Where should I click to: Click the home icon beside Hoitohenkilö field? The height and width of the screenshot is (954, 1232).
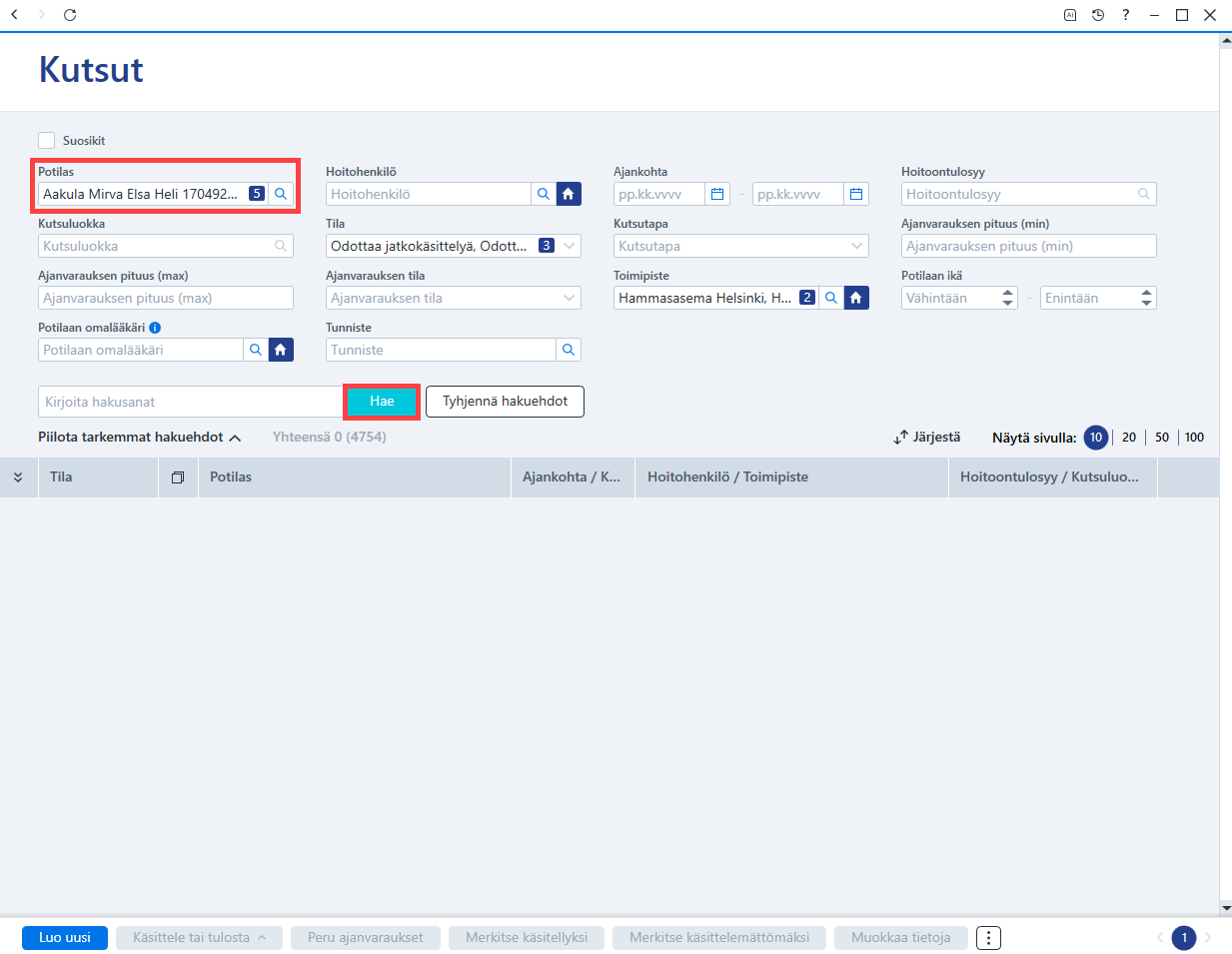(x=569, y=194)
